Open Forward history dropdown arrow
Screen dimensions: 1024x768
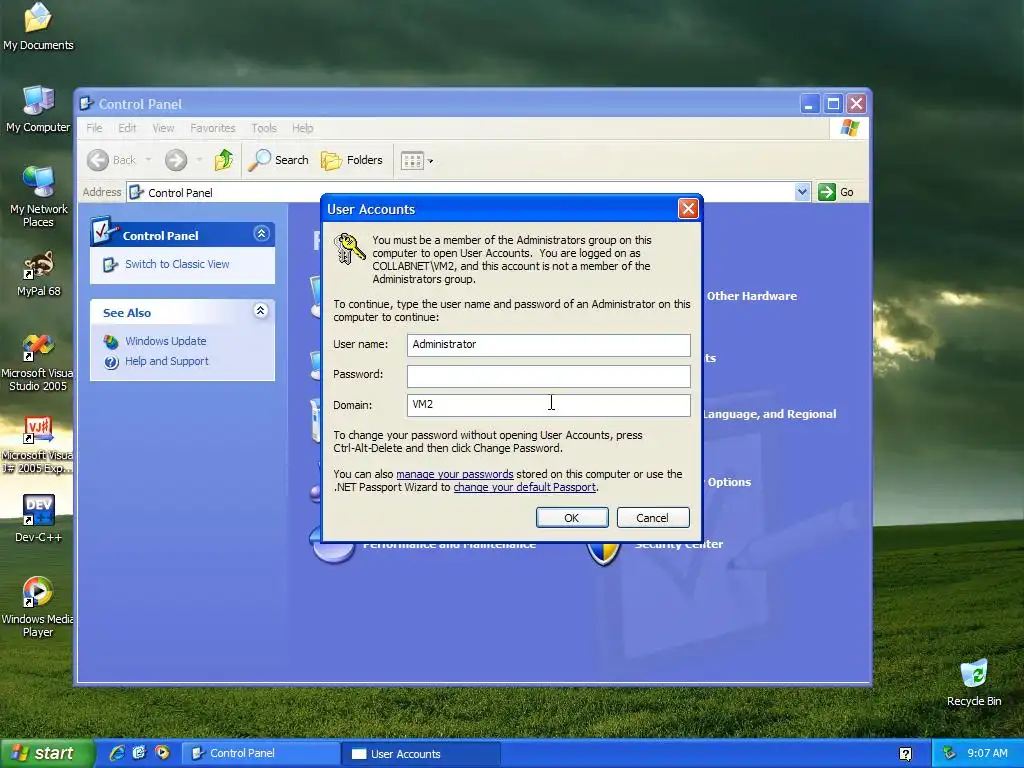tap(199, 160)
